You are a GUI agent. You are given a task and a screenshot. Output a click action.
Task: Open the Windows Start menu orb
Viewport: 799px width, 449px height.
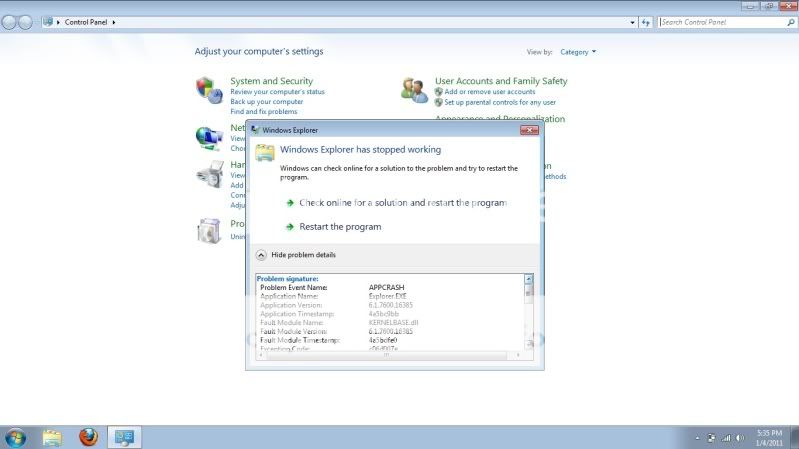tap(16, 437)
